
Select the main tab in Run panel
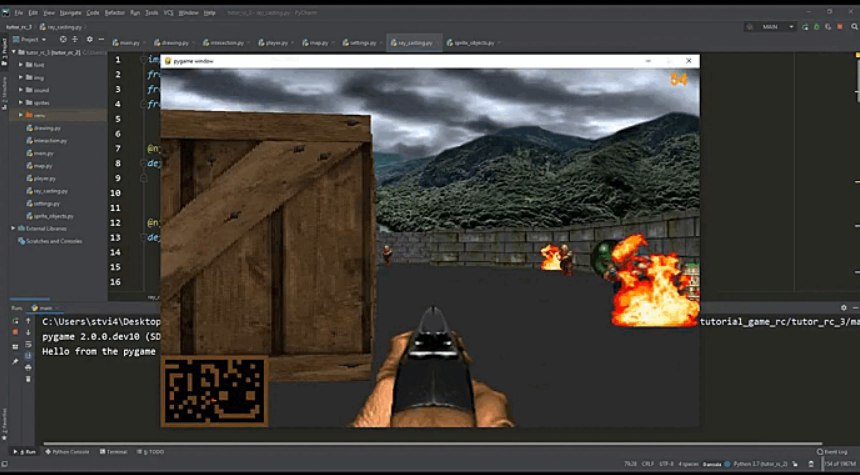click(45, 308)
